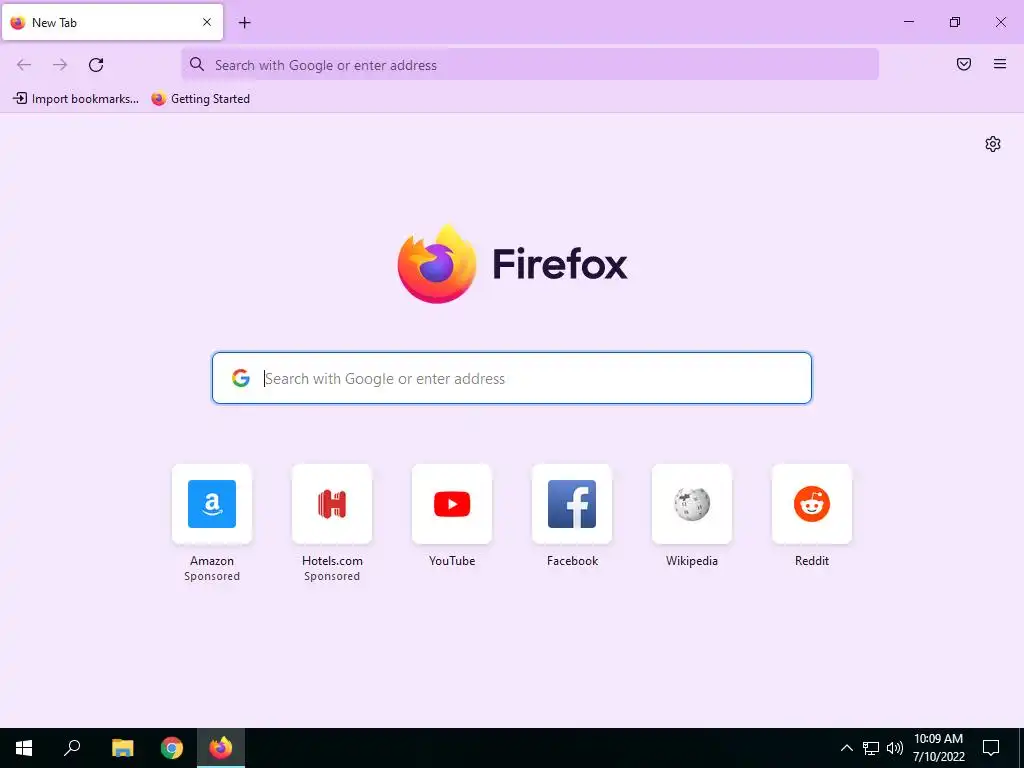Open the Wikipedia shortcut tile

click(692, 504)
